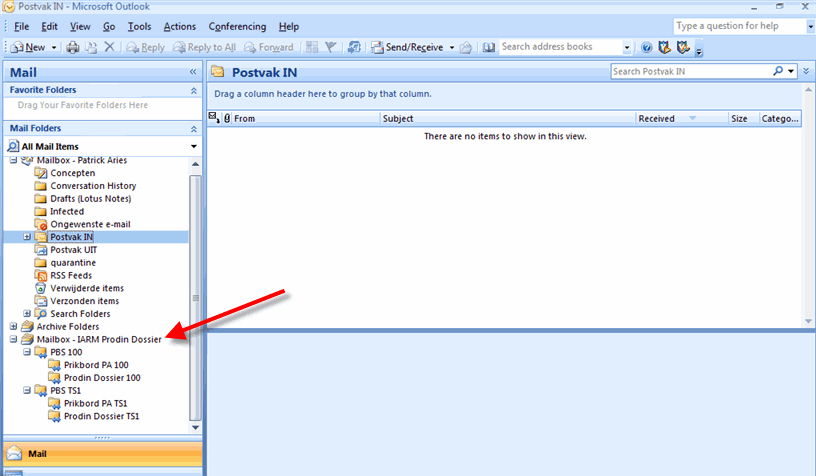This screenshot has width=816, height=476.
Task: Open the Conferencing menu
Action: coord(237,27)
